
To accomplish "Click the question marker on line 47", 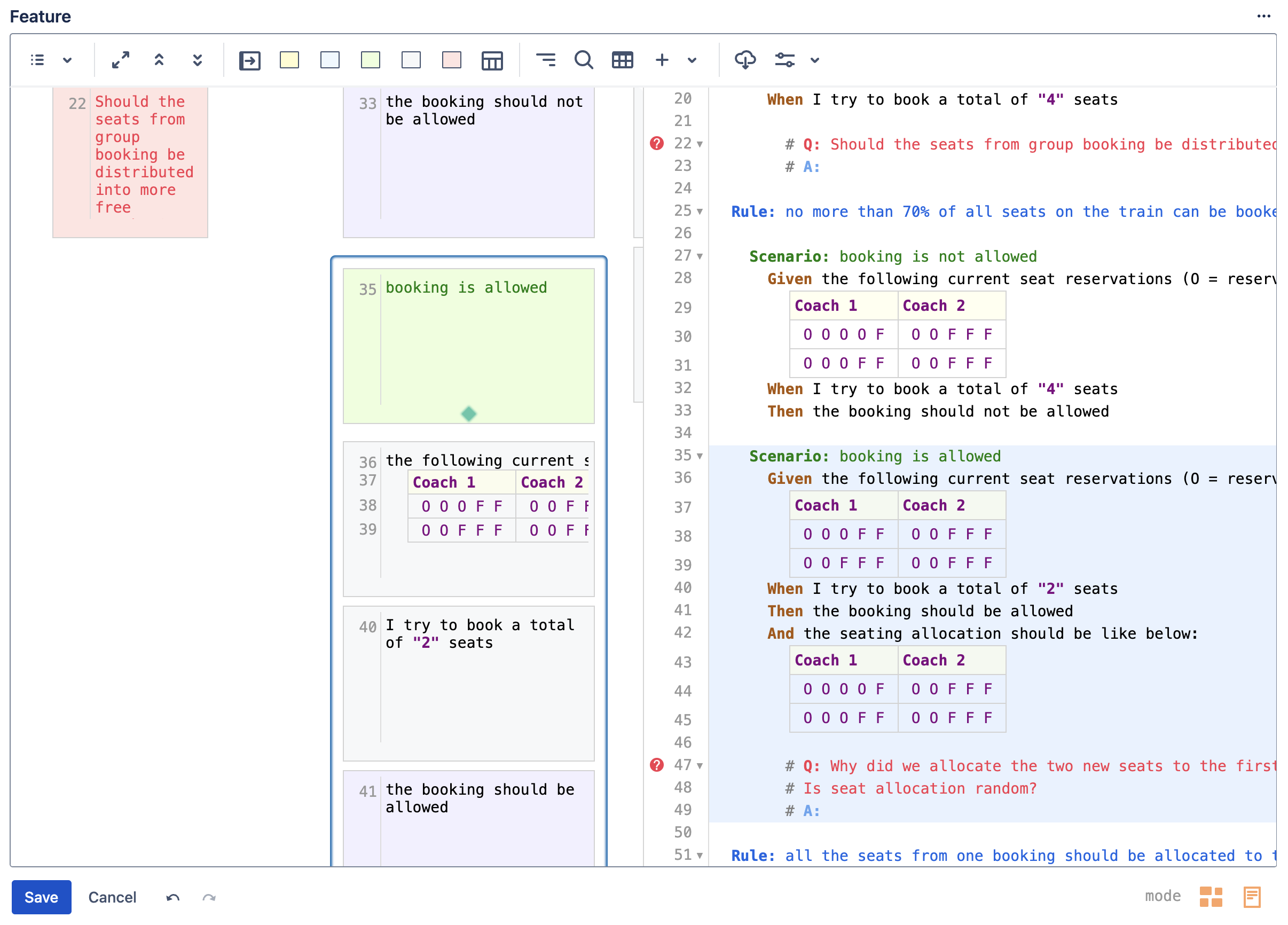I will point(656,765).
